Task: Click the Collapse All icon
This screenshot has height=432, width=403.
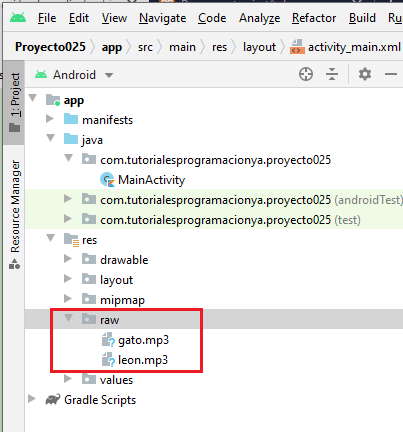Action: click(x=332, y=74)
